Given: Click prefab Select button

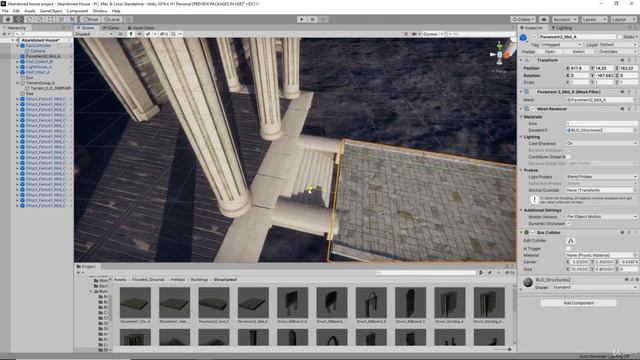Looking at the screenshot, I should [x=578, y=52].
